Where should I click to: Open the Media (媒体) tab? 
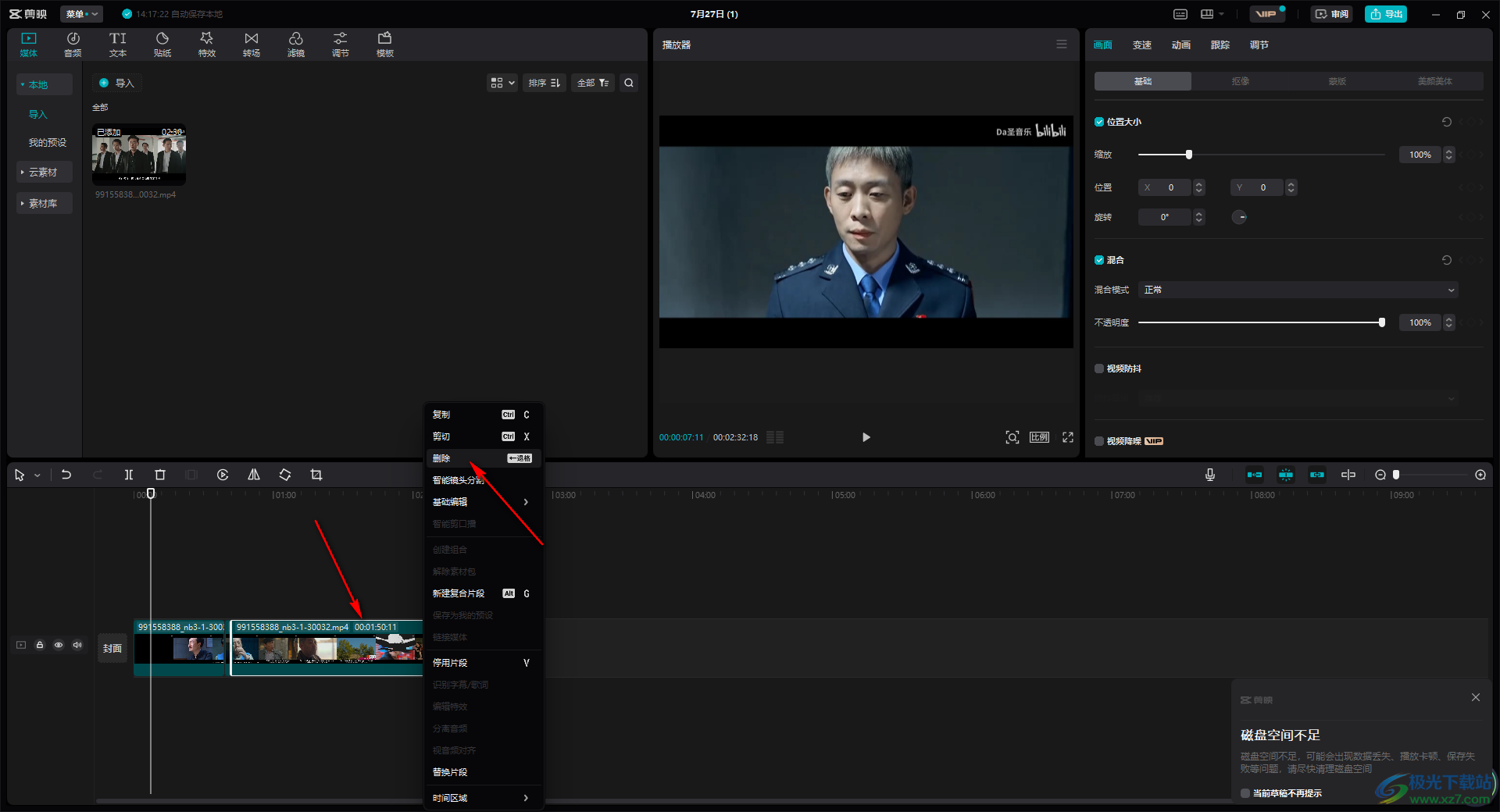click(29, 45)
